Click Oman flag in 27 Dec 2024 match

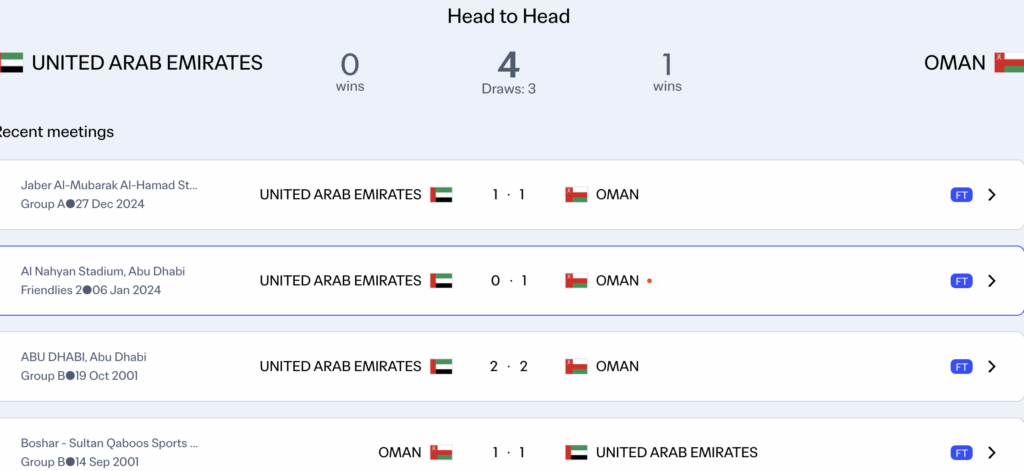[576, 195]
